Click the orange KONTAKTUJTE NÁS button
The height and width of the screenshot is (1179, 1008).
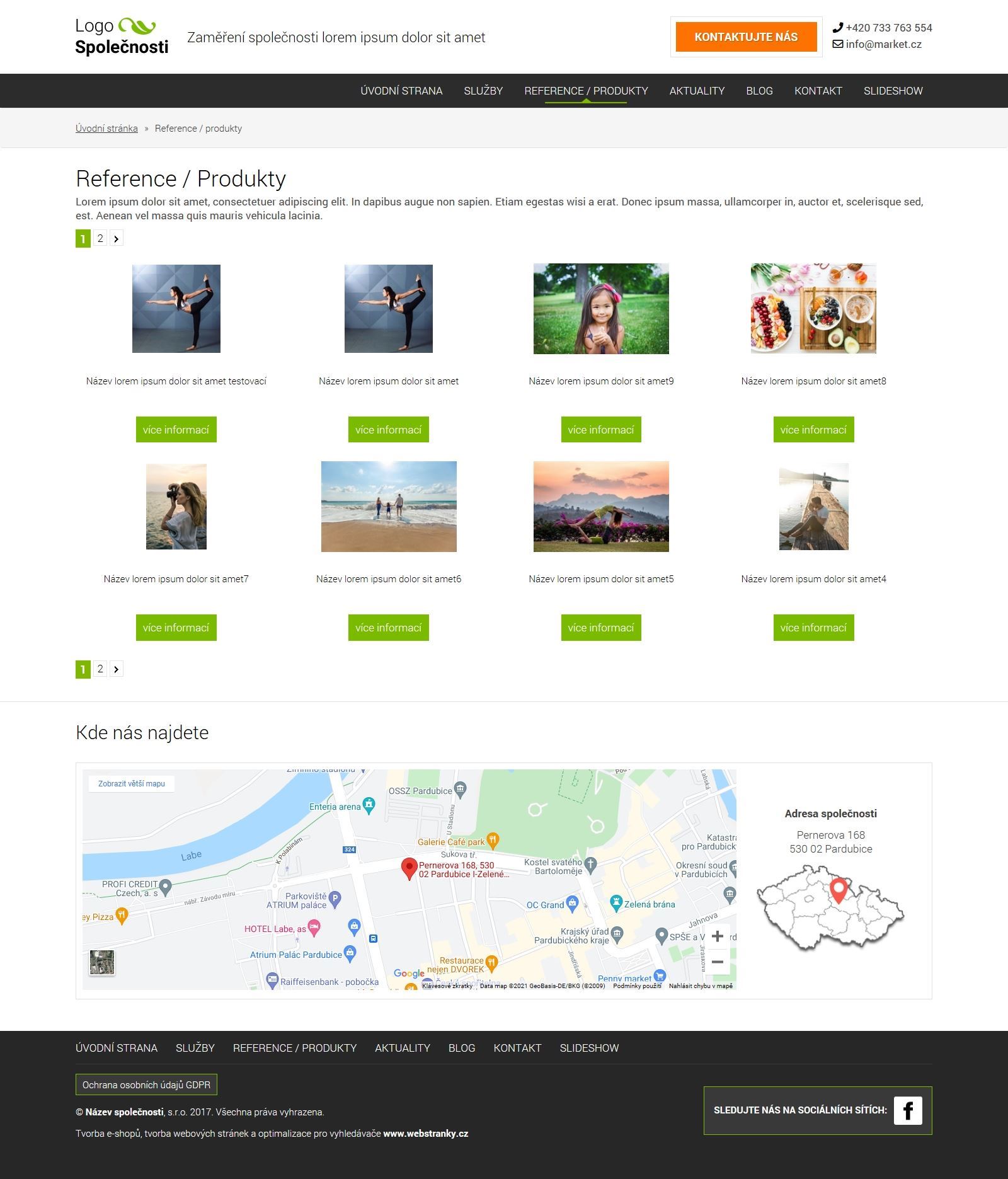coord(746,37)
